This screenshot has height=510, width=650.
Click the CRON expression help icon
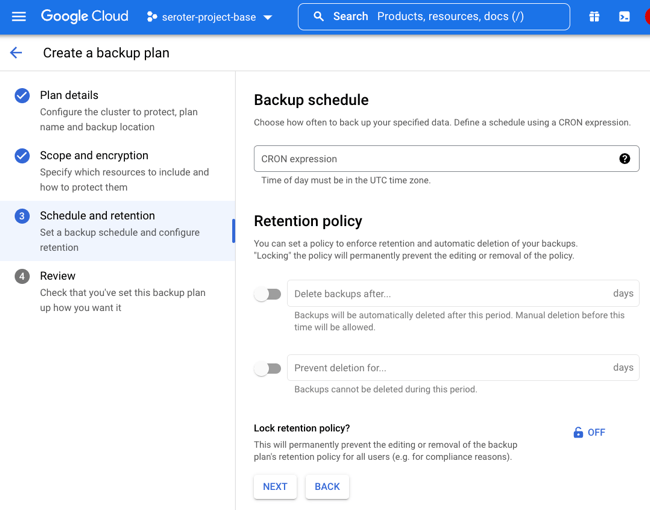coord(625,159)
